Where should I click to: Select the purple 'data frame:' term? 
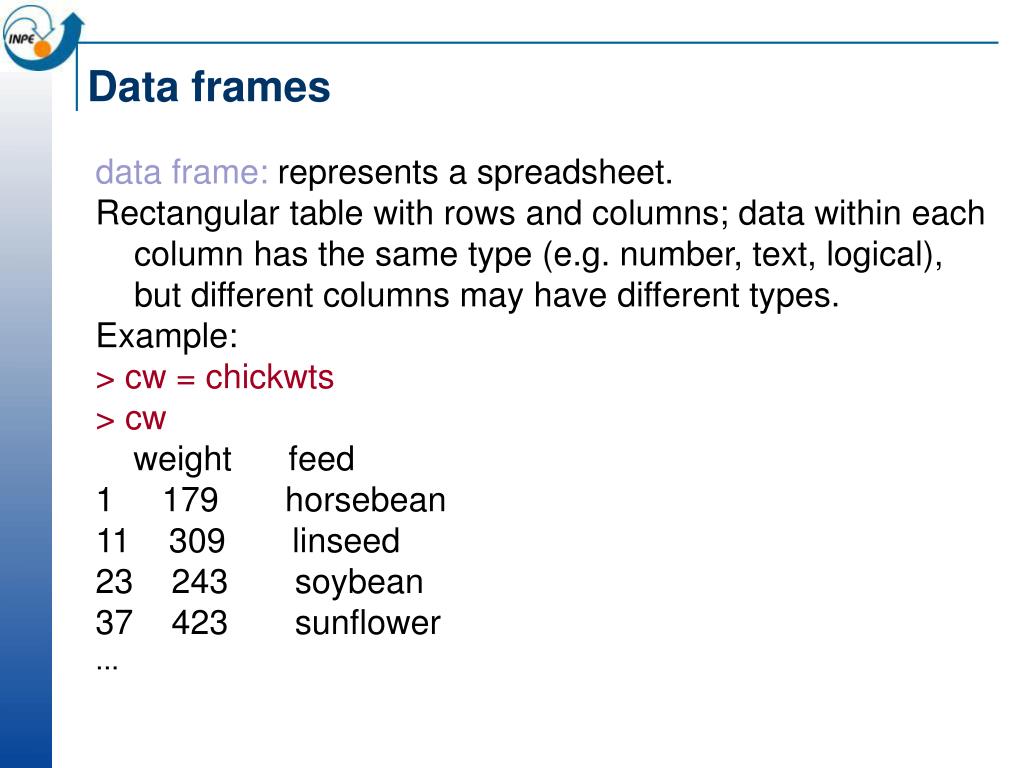point(182,173)
